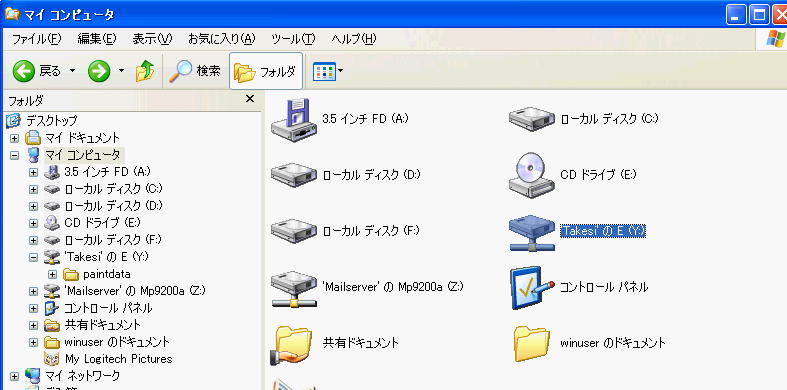Image resolution: width=787 pixels, height=390 pixels.
Task: Open the 表示(V) menu
Action: (152, 39)
